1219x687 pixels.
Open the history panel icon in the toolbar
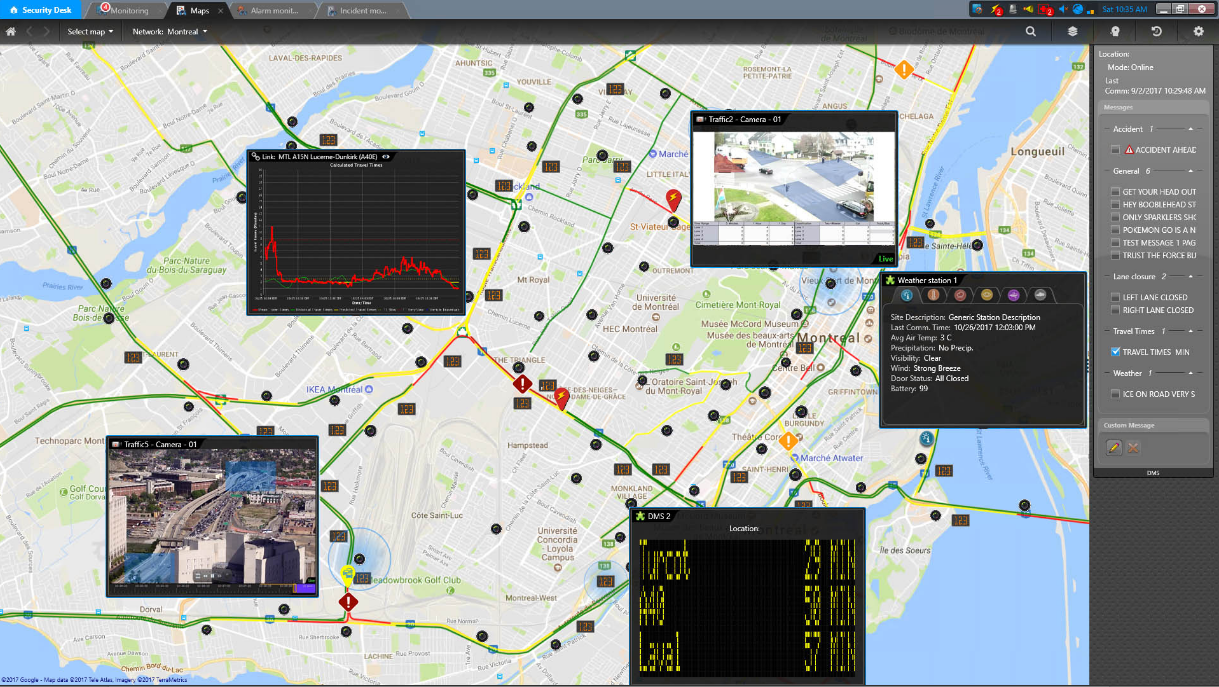click(x=1157, y=31)
